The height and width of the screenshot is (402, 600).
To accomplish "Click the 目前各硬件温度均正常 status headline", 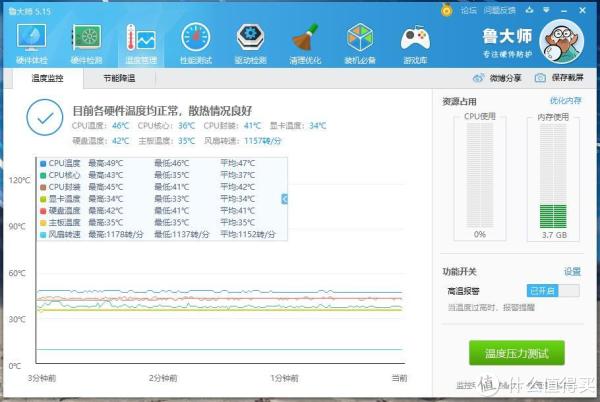I will point(162,111).
